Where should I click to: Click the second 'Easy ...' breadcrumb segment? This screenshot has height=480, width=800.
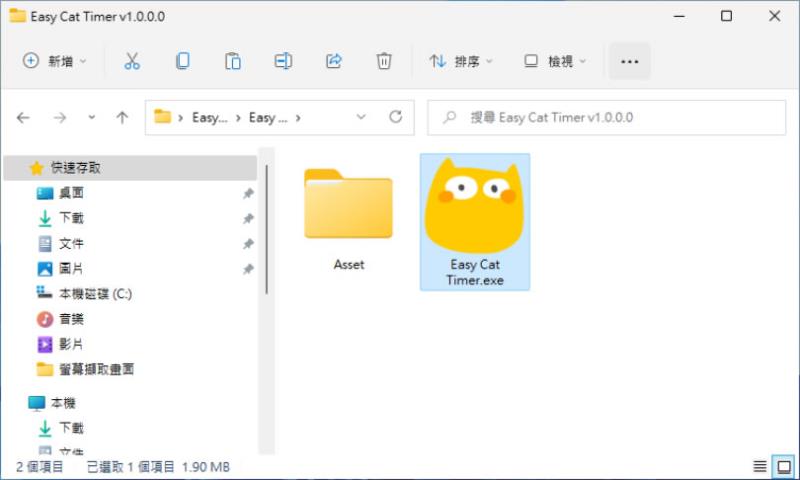click(268, 118)
